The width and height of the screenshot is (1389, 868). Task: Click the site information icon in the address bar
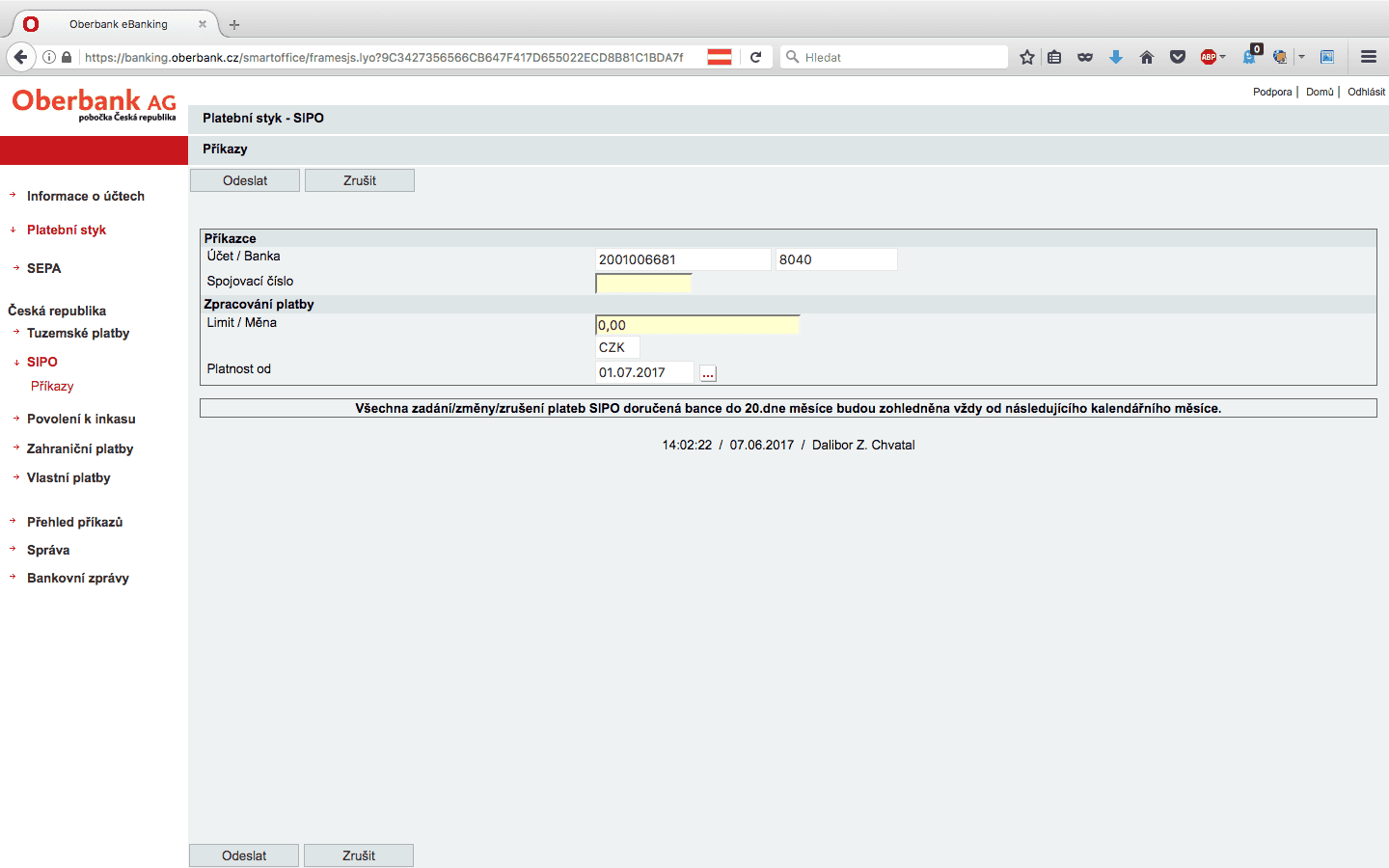[48, 57]
